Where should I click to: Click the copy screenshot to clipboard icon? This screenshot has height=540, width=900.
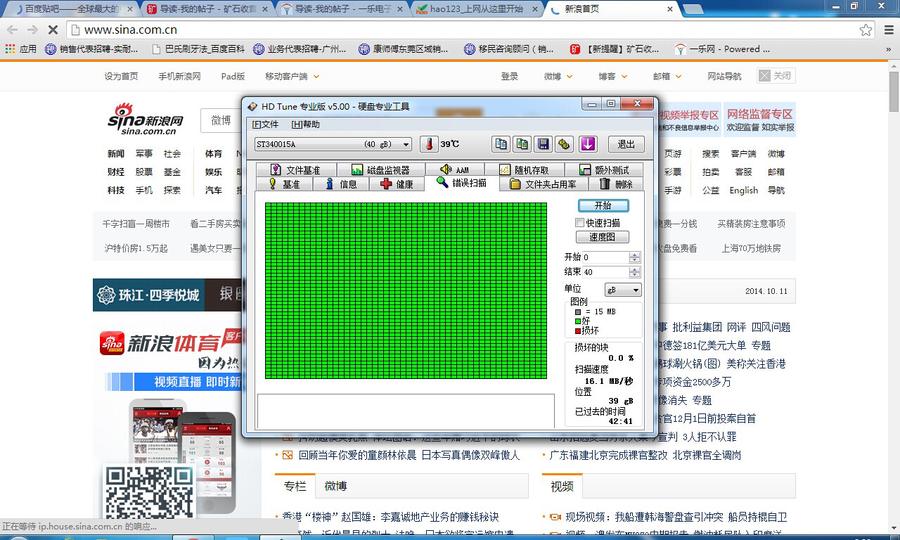pyautogui.click(x=522, y=144)
